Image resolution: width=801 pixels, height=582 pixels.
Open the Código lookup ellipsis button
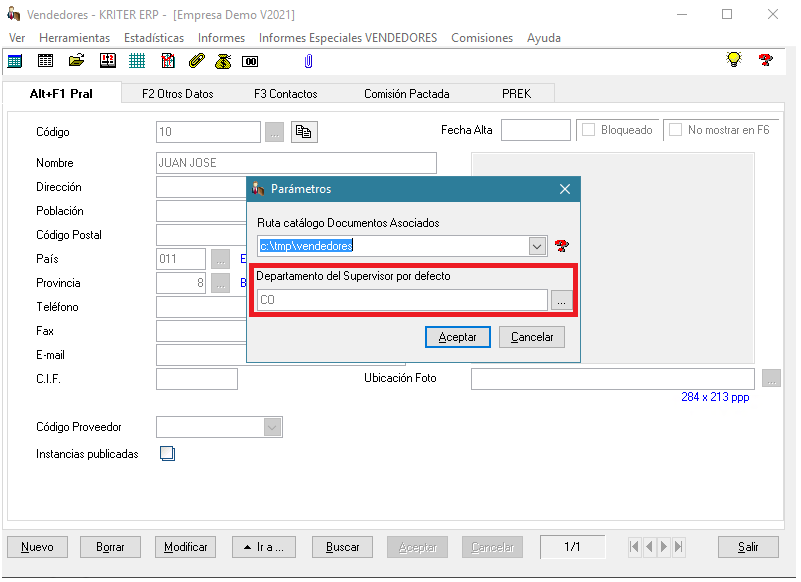pos(274,132)
